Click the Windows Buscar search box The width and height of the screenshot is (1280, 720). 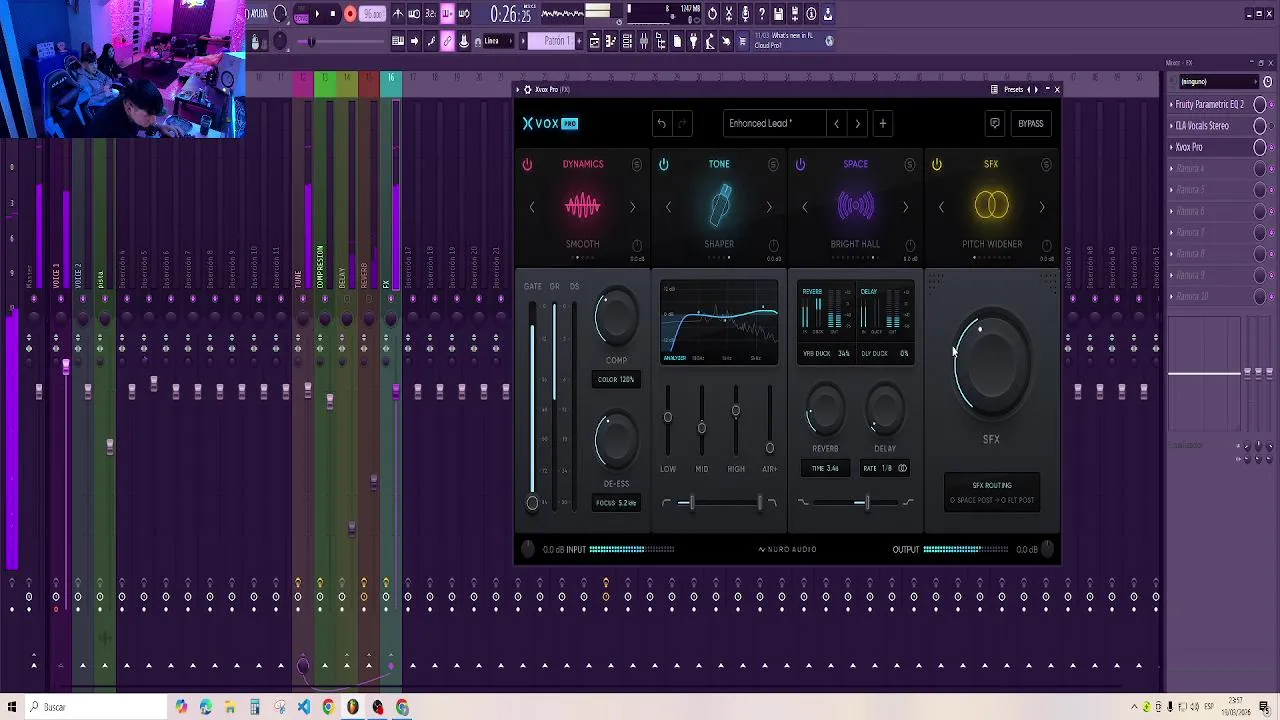click(95, 707)
